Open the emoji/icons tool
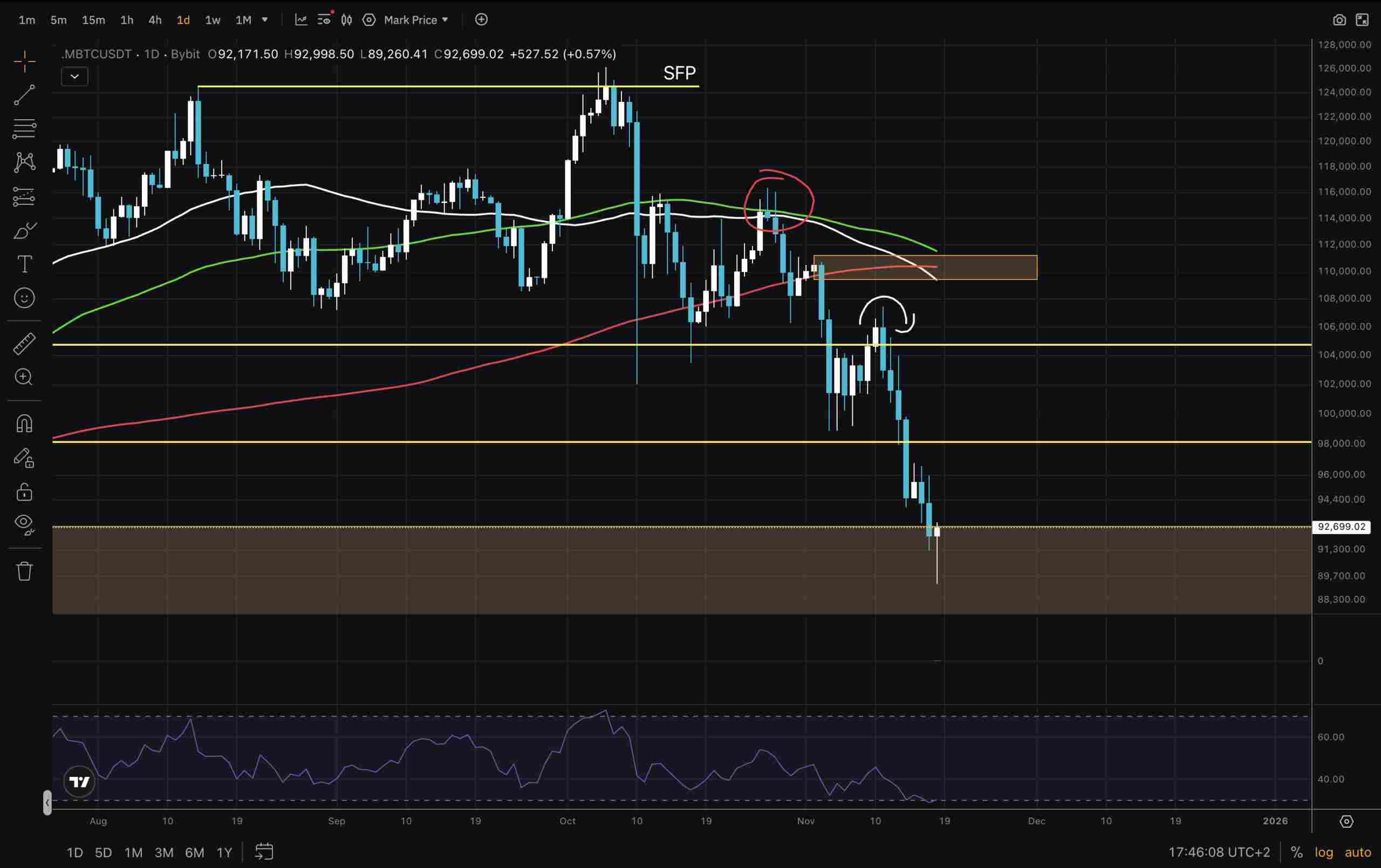The height and width of the screenshot is (868, 1381). 24,298
